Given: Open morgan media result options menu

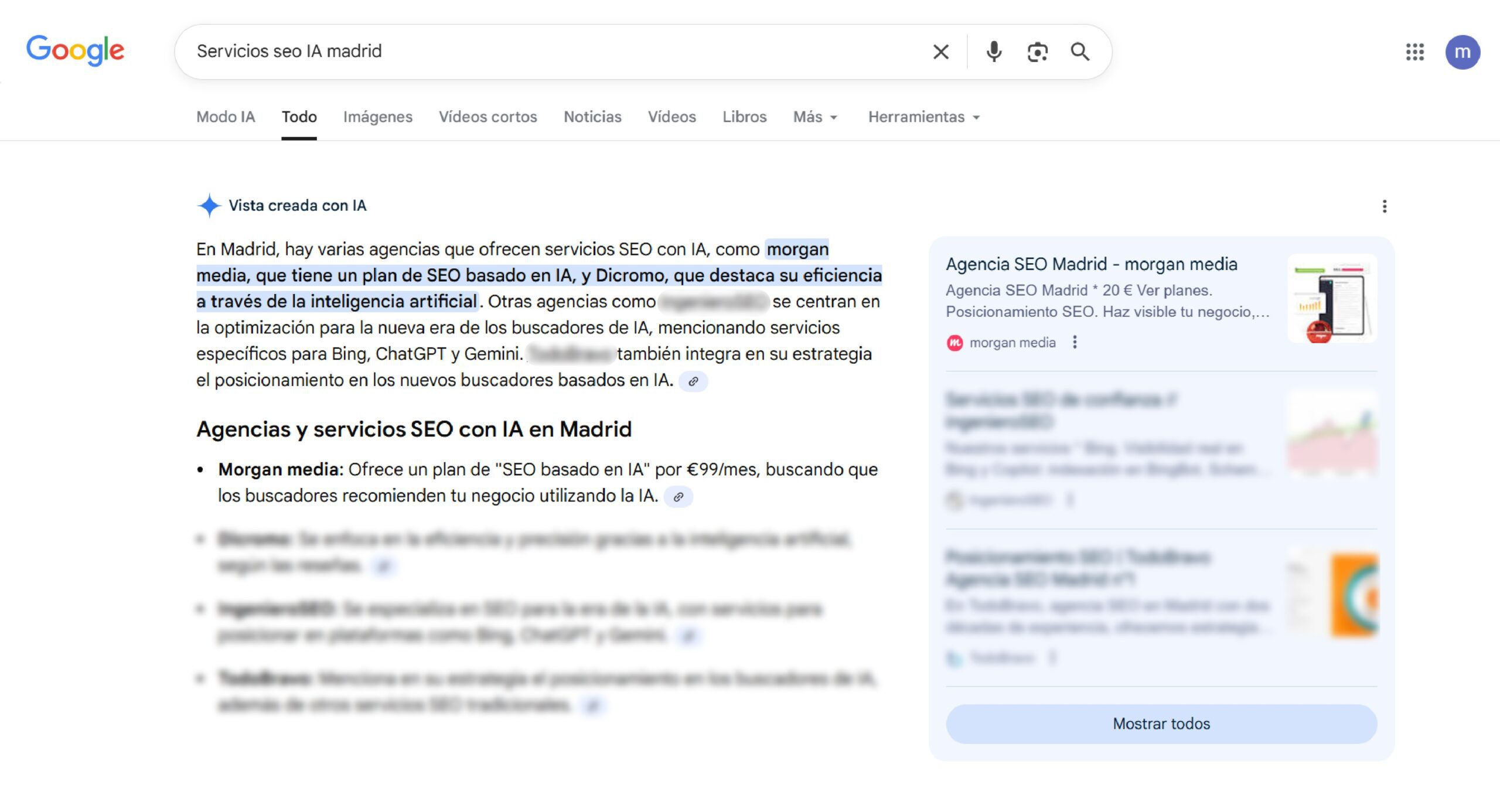Looking at the screenshot, I should (x=1075, y=342).
